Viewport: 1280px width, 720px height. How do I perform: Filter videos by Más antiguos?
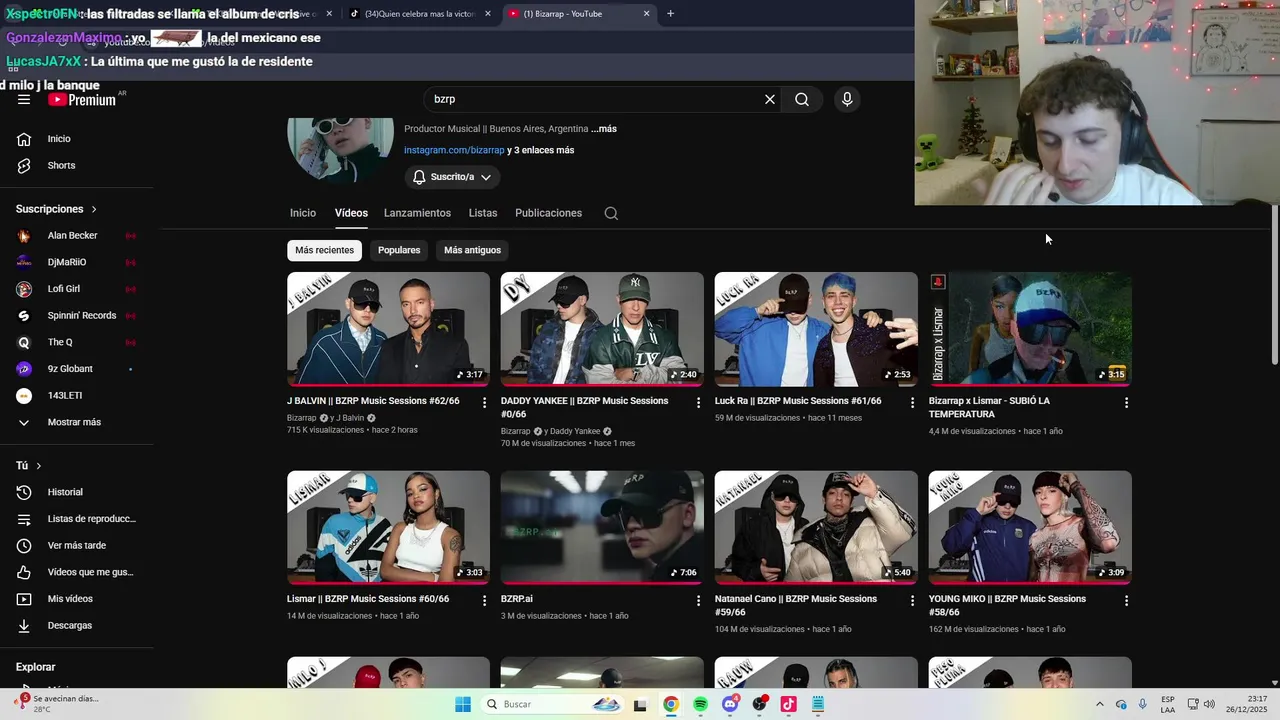pyautogui.click(x=472, y=250)
